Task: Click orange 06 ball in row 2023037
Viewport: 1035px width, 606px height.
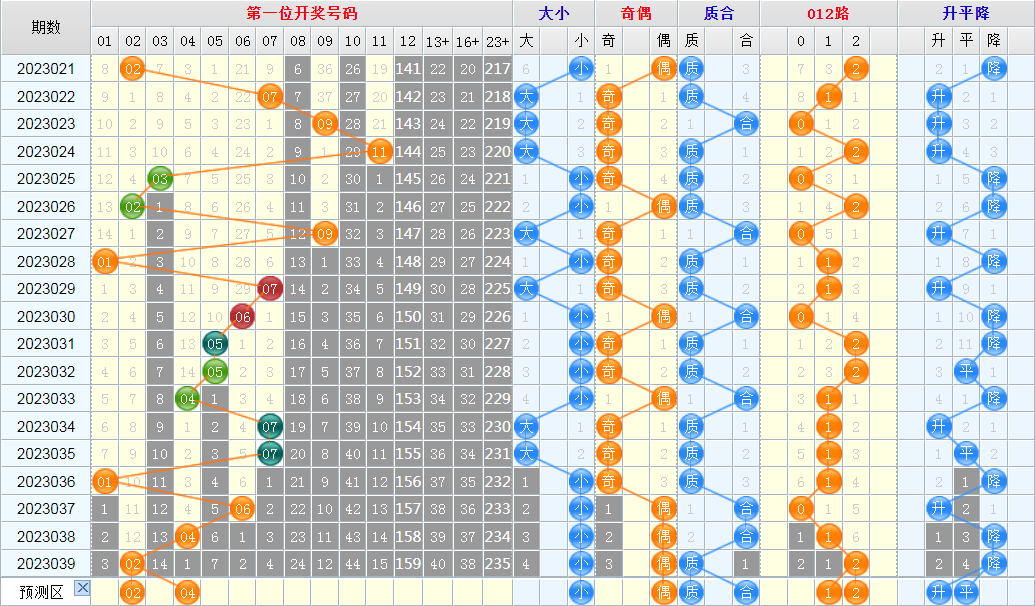Action: click(242, 509)
